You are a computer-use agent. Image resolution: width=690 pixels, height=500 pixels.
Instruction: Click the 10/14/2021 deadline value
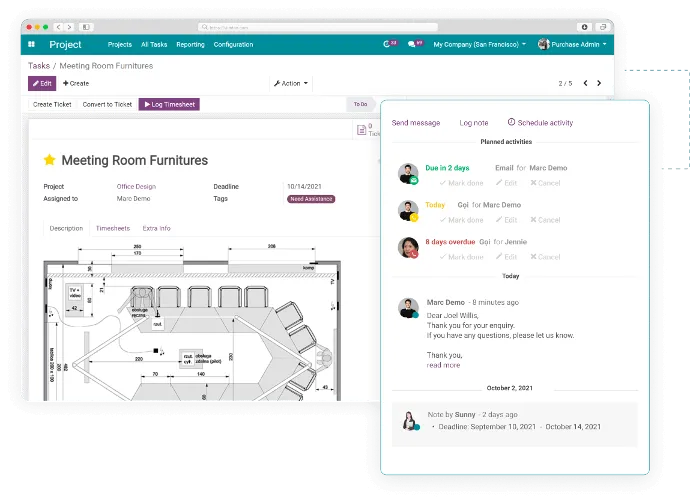click(304, 187)
